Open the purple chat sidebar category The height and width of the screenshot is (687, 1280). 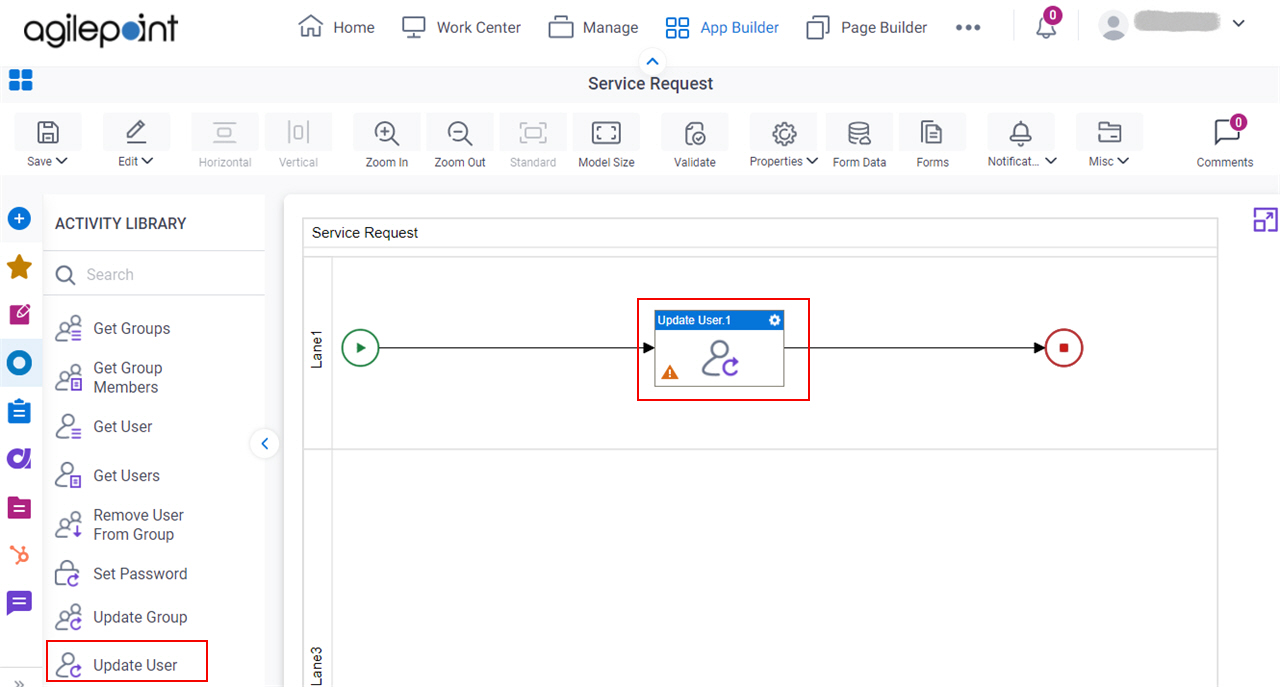coord(20,603)
